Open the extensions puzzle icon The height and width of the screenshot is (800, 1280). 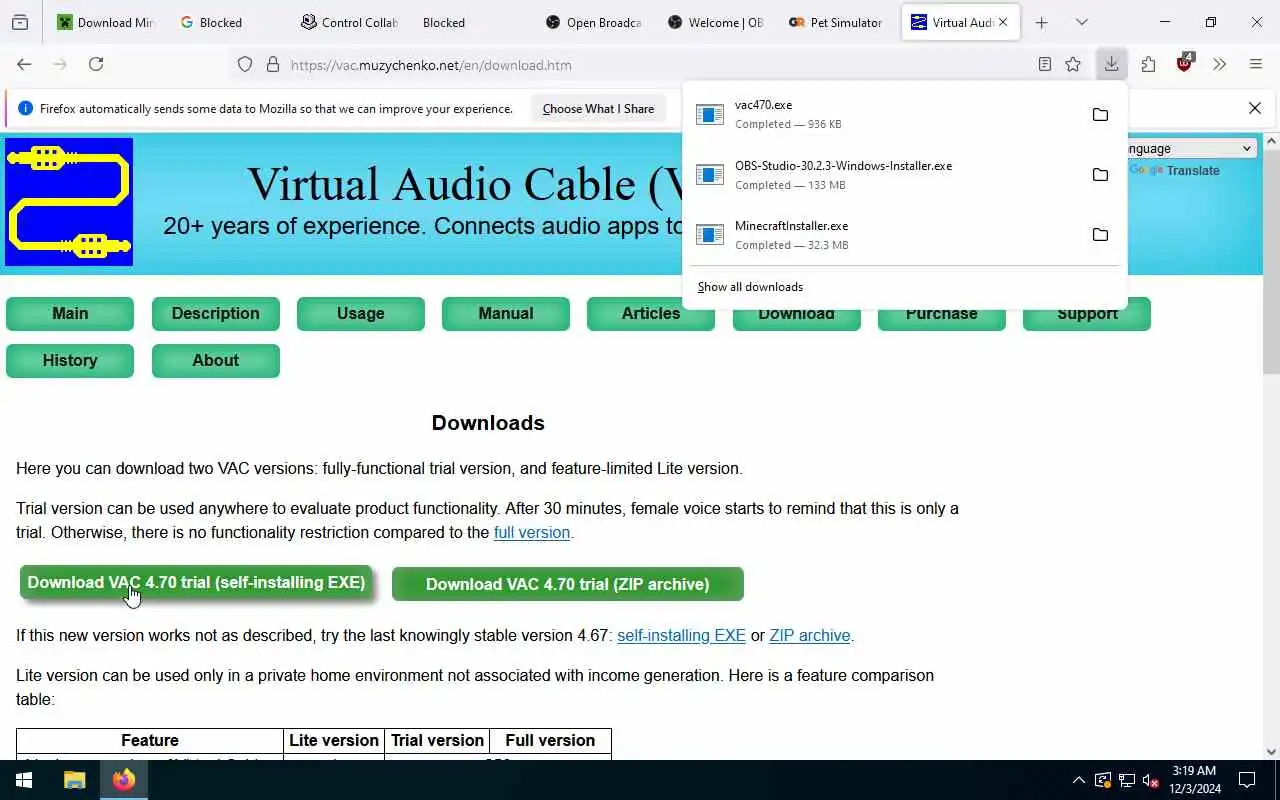[1148, 64]
